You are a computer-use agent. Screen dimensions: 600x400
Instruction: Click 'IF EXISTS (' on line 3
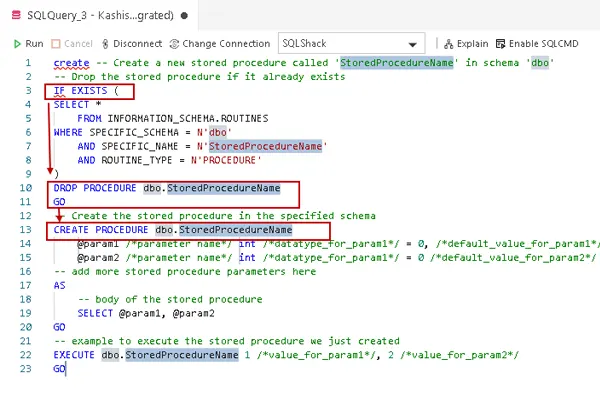(86, 91)
